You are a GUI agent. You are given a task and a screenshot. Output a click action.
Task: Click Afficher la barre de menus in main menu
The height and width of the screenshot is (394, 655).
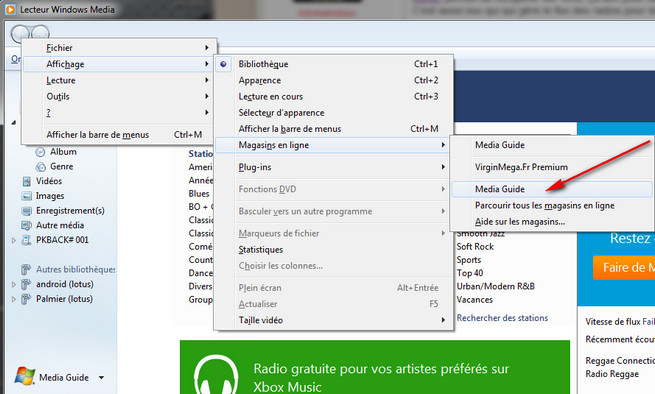[x=119, y=135]
